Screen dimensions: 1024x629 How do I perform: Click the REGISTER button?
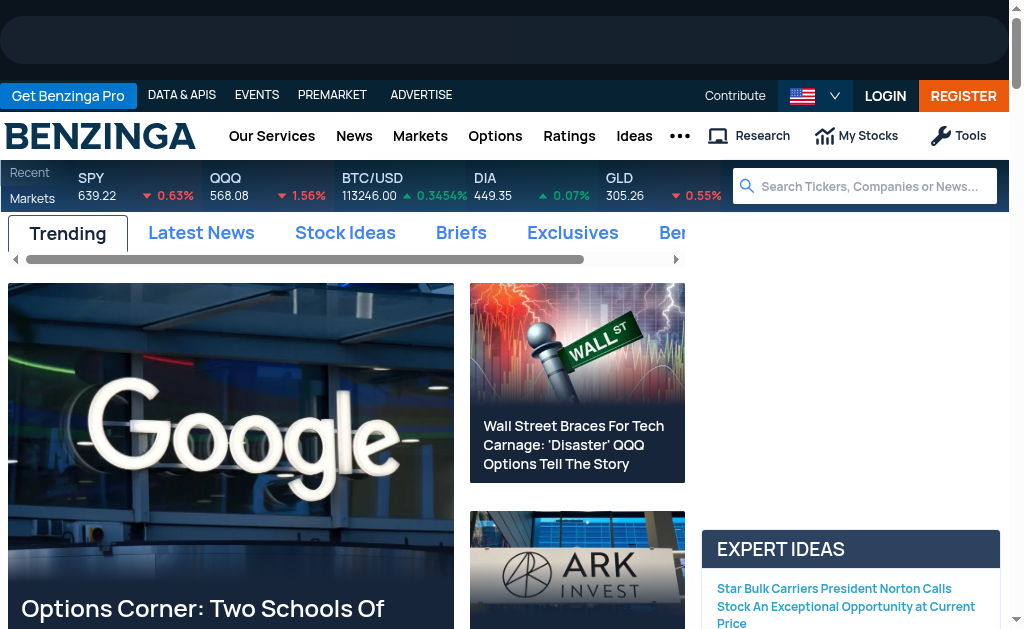[963, 96]
